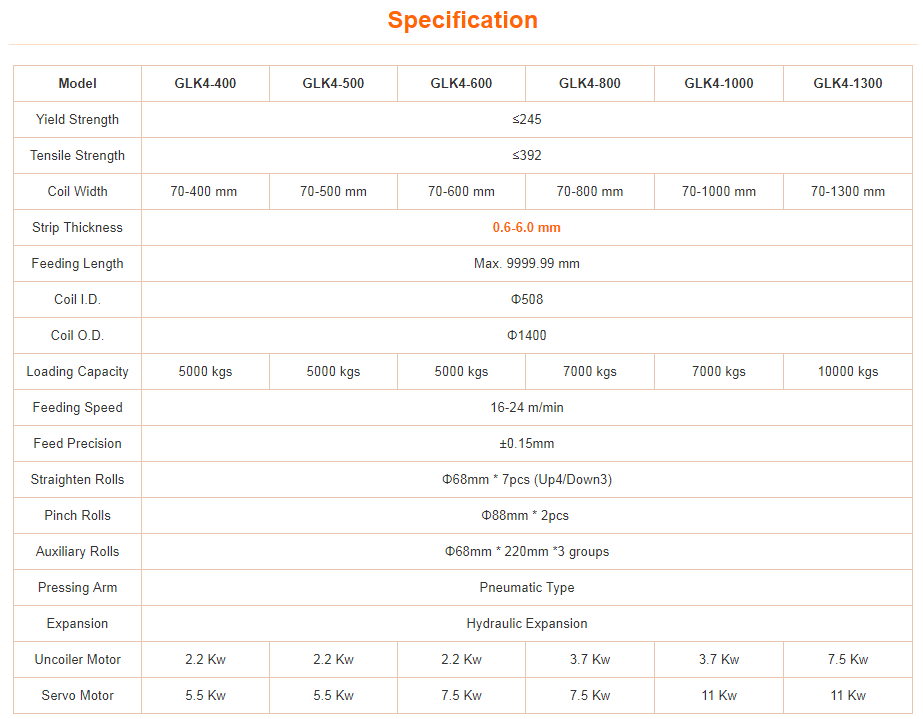Click the Specification heading
This screenshot has height=719, width=923.
click(463, 20)
